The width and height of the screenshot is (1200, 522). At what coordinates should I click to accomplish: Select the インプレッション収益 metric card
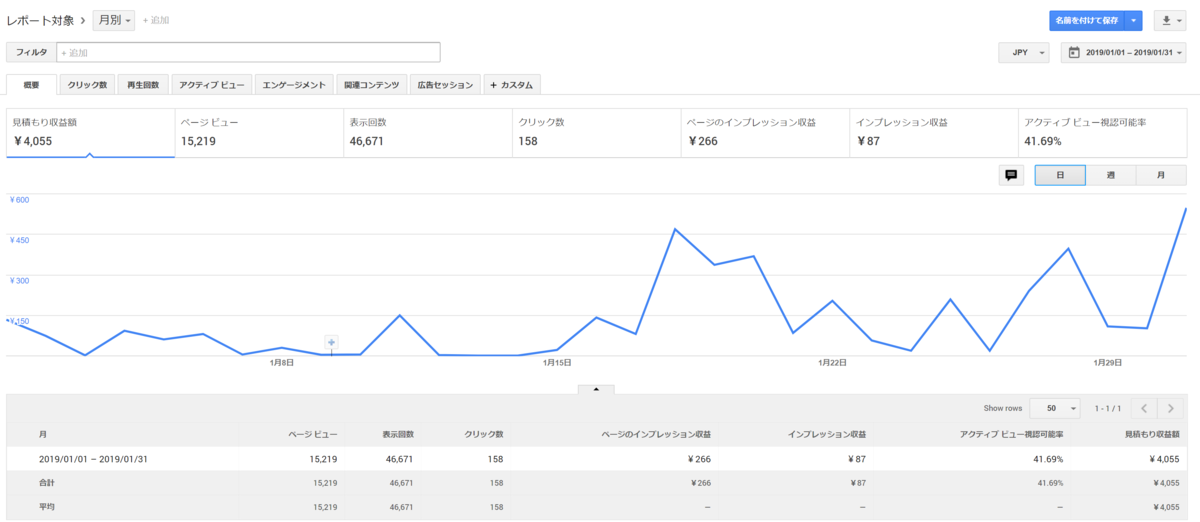934,132
